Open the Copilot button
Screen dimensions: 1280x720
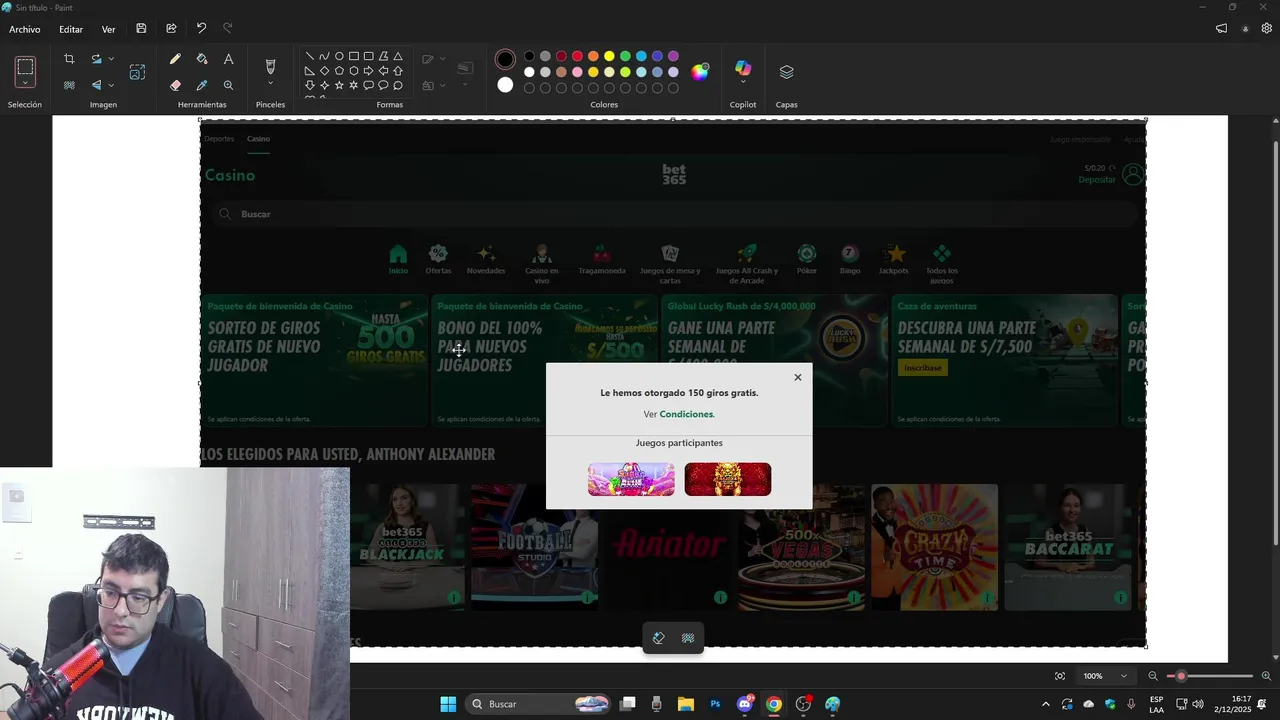coord(743,68)
